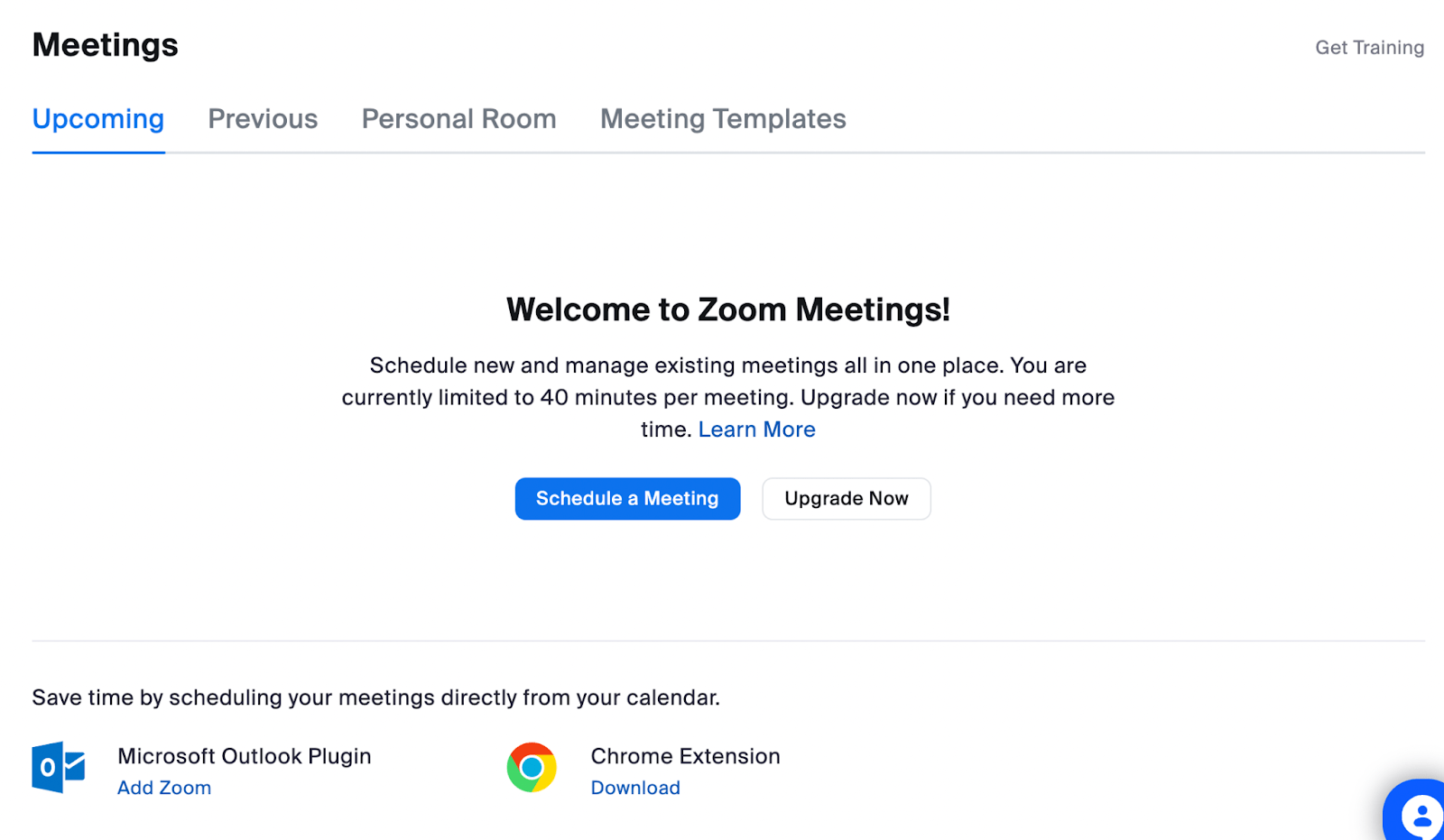Image resolution: width=1444 pixels, height=840 pixels.
Task: Click the blue Upcoming tab underline indicator
Action: (x=97, y=152)
